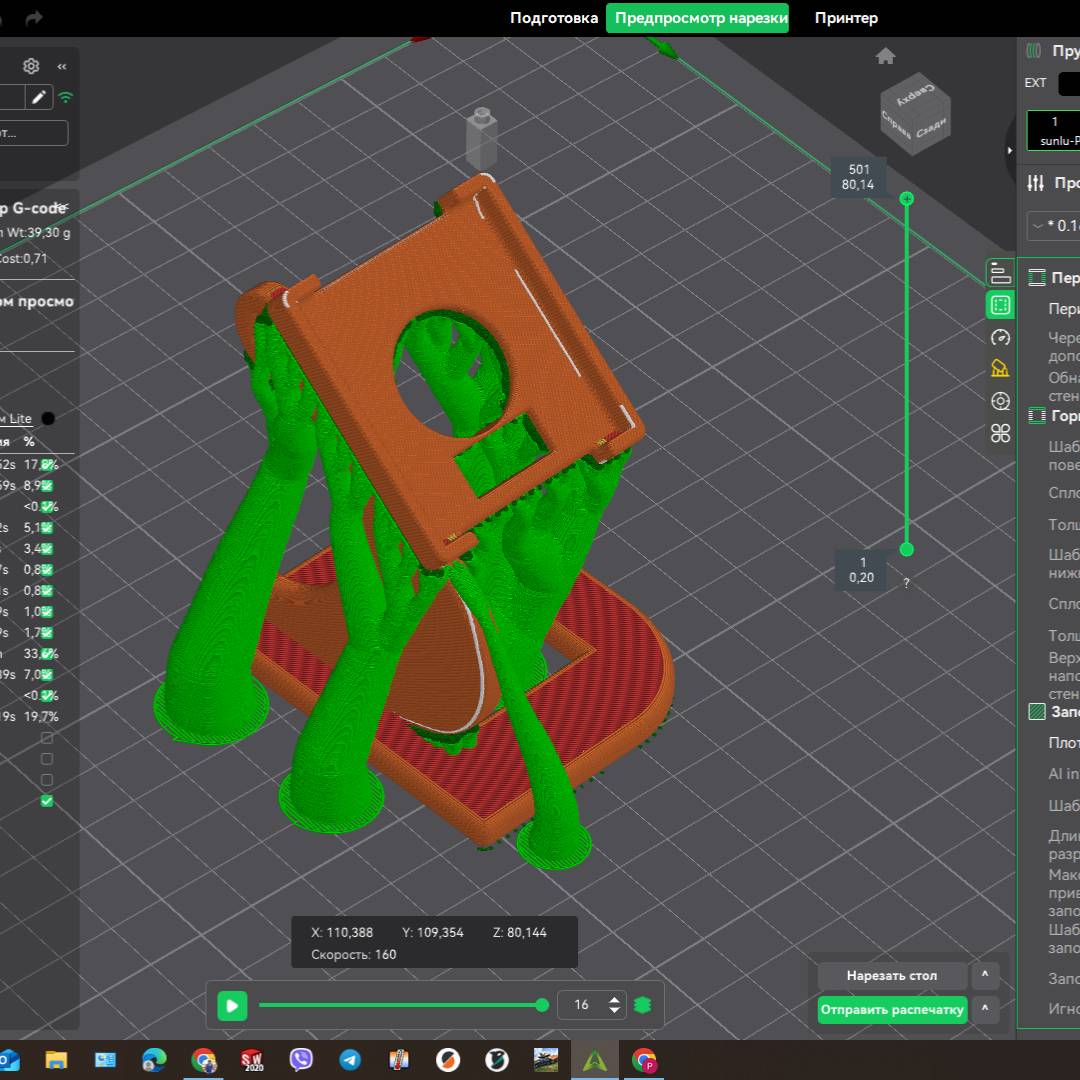Click the horizontal playback progress slider track
Viewport: 1080px width, 1080px height.
click(x=400, y=1005)
